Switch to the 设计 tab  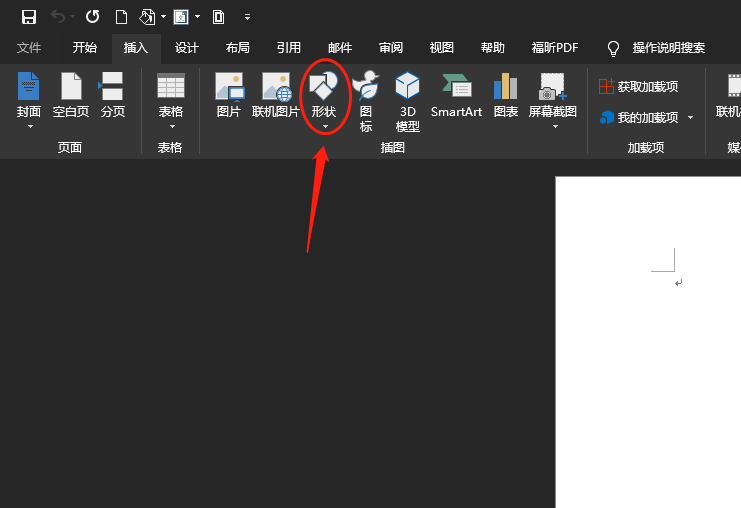[187, 48]
